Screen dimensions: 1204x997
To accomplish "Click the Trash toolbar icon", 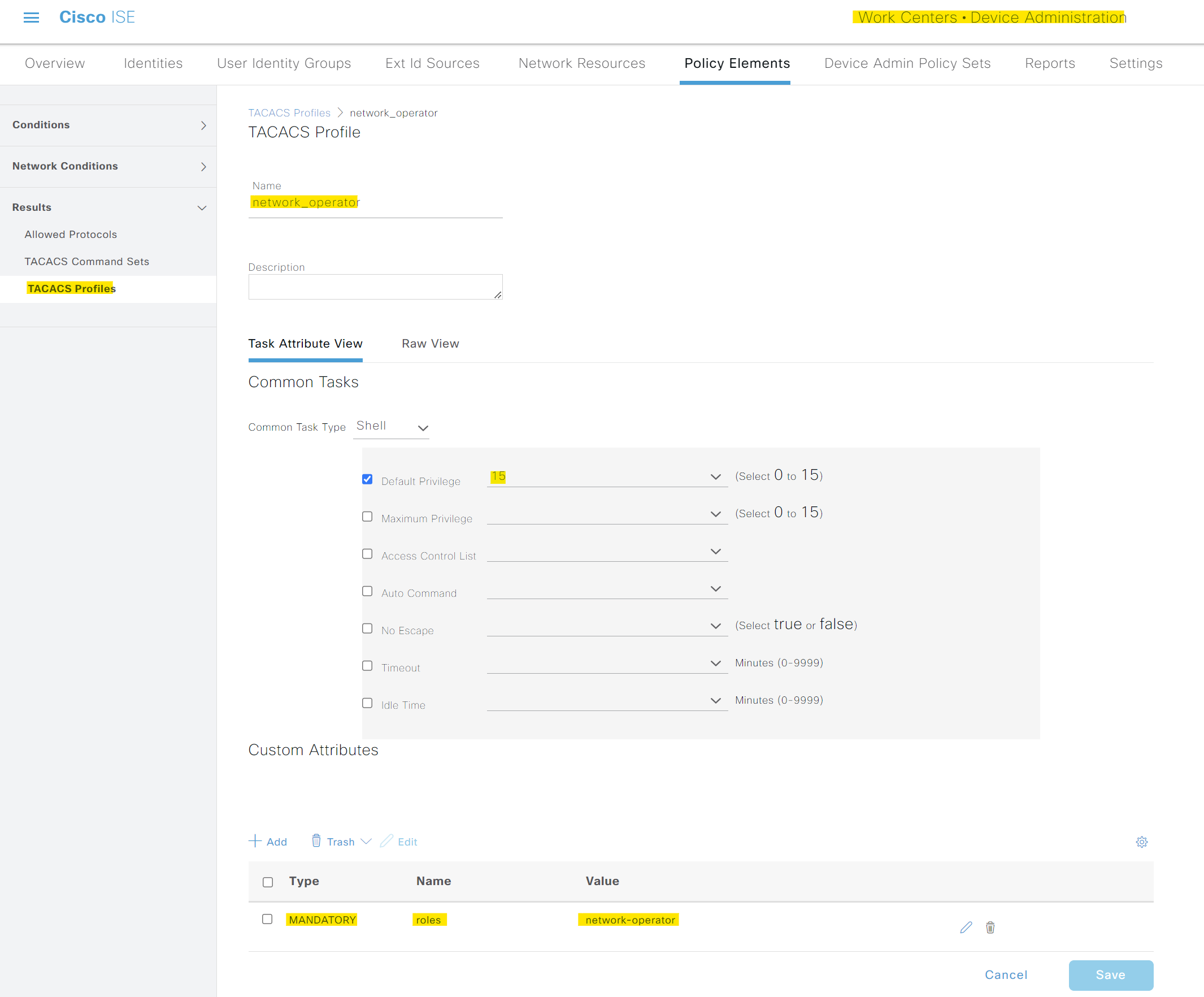I will [x=316, y=841].
